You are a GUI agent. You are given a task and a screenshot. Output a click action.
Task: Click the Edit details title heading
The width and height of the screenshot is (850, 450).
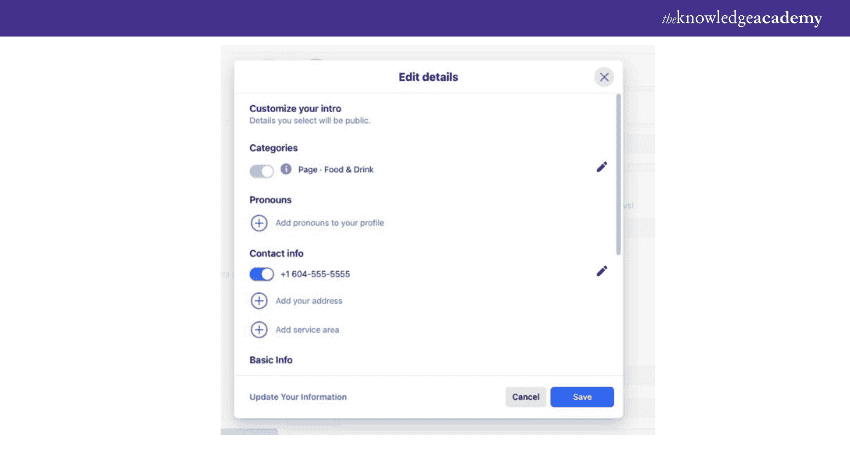coord(428,77)
